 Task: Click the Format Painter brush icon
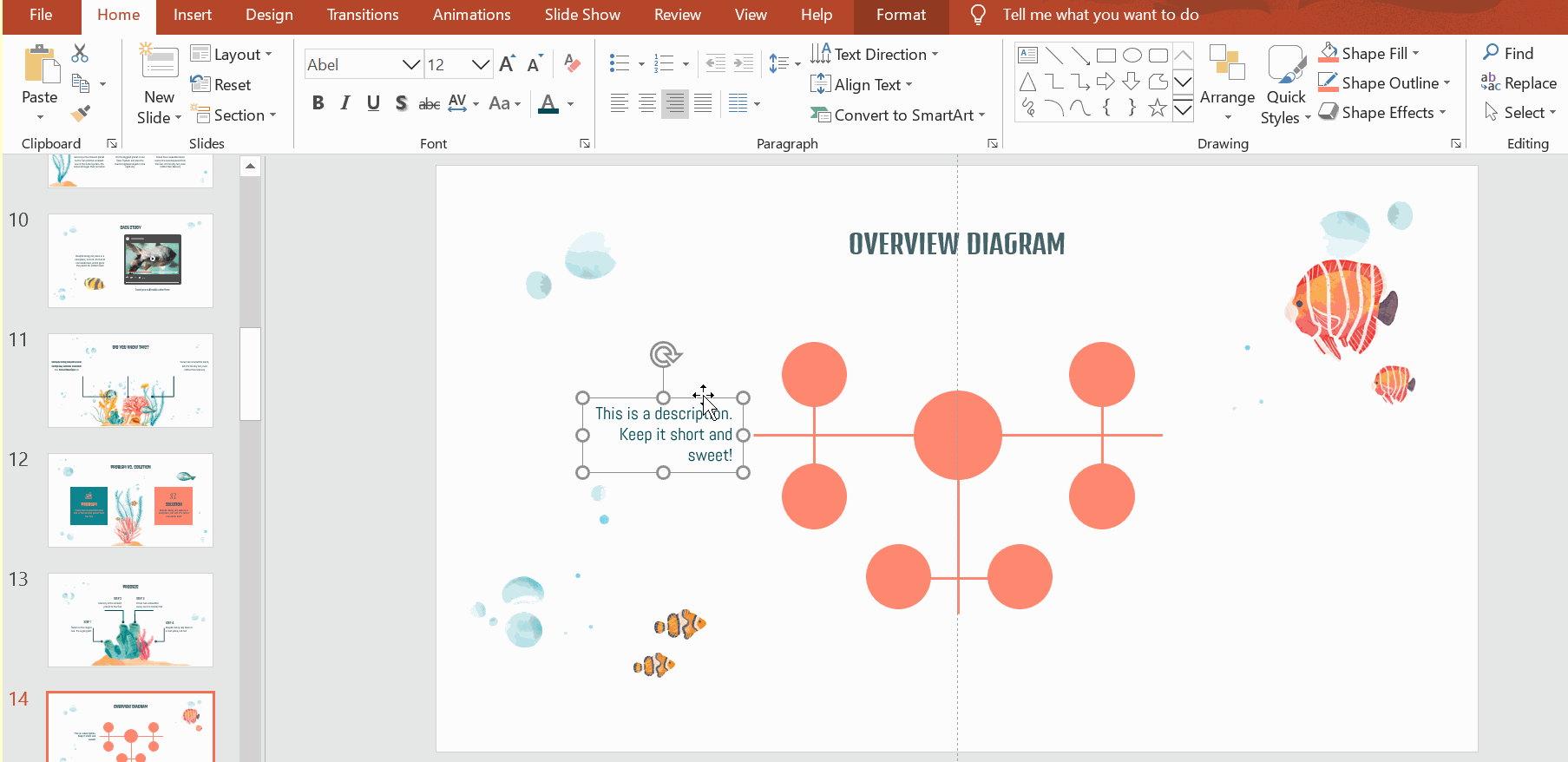(x=81, y=114)
